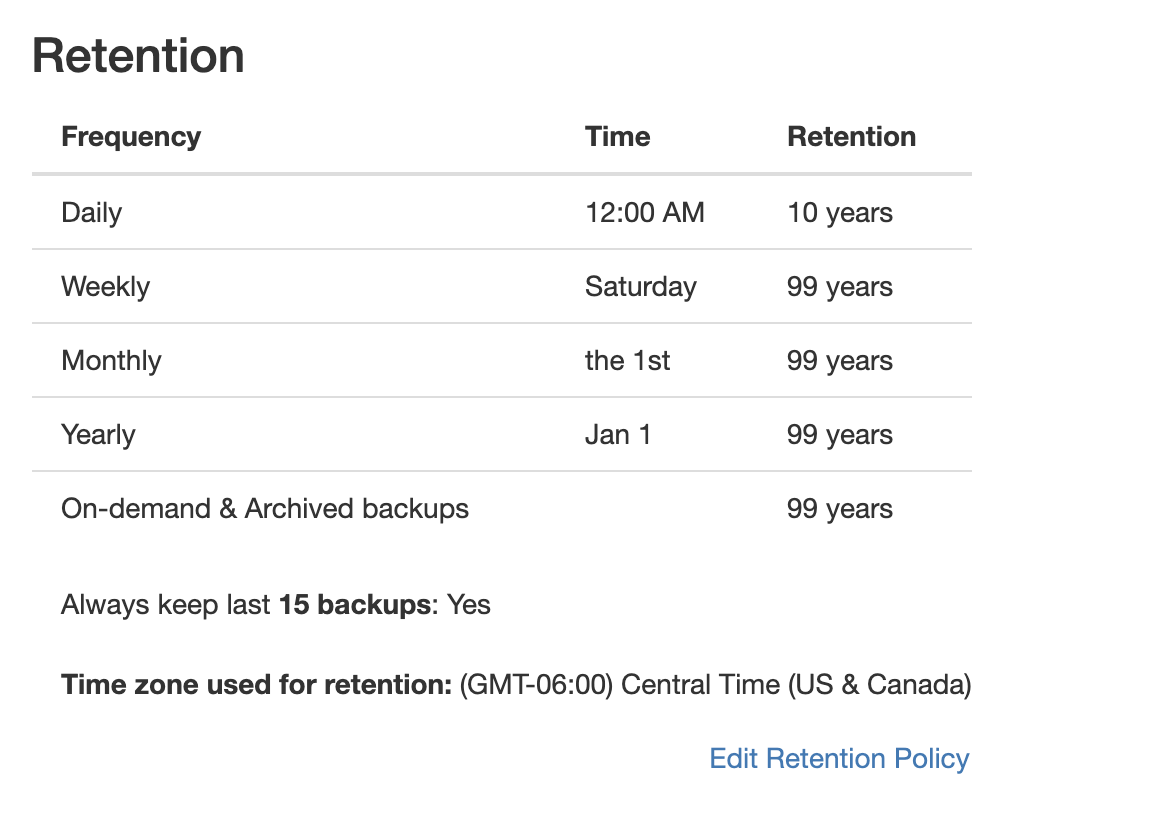
Task: Select the Daily frequency row
Action: coord(91,212)
